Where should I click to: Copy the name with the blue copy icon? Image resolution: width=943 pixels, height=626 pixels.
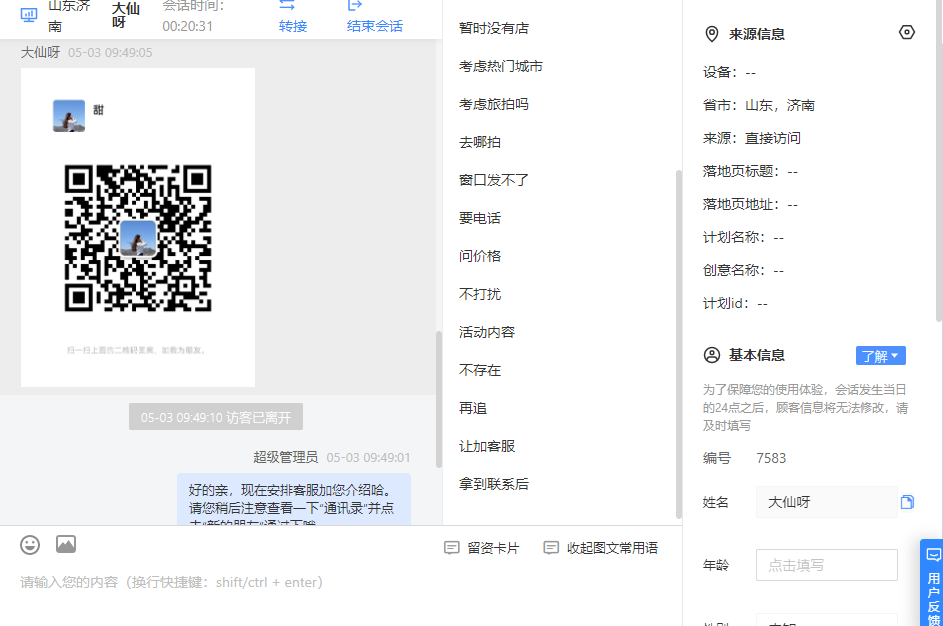click(x=908, y=502)
